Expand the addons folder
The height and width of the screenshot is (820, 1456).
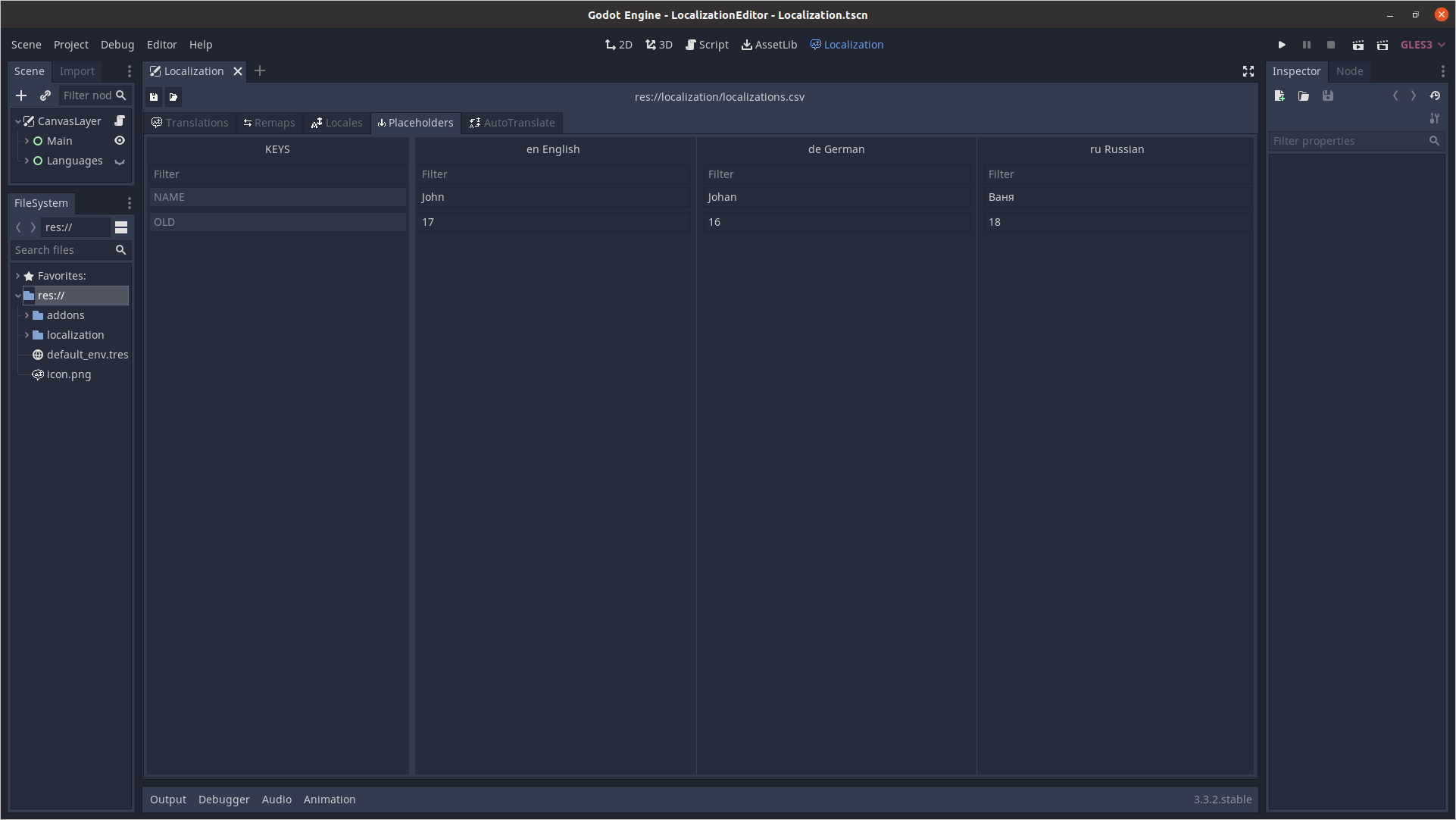pos(27,315)
